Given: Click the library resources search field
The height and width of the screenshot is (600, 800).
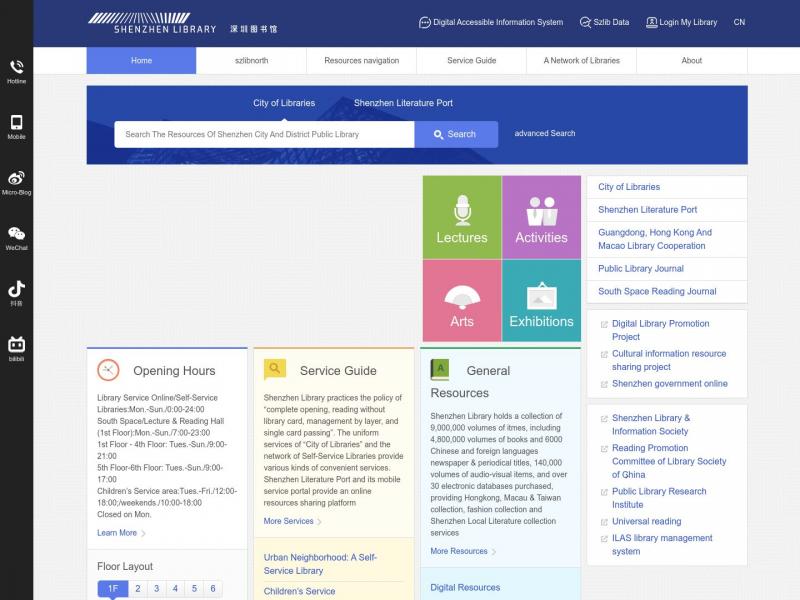Looking at the screenshot, I should pyautogui.click(x=264, y=135).
